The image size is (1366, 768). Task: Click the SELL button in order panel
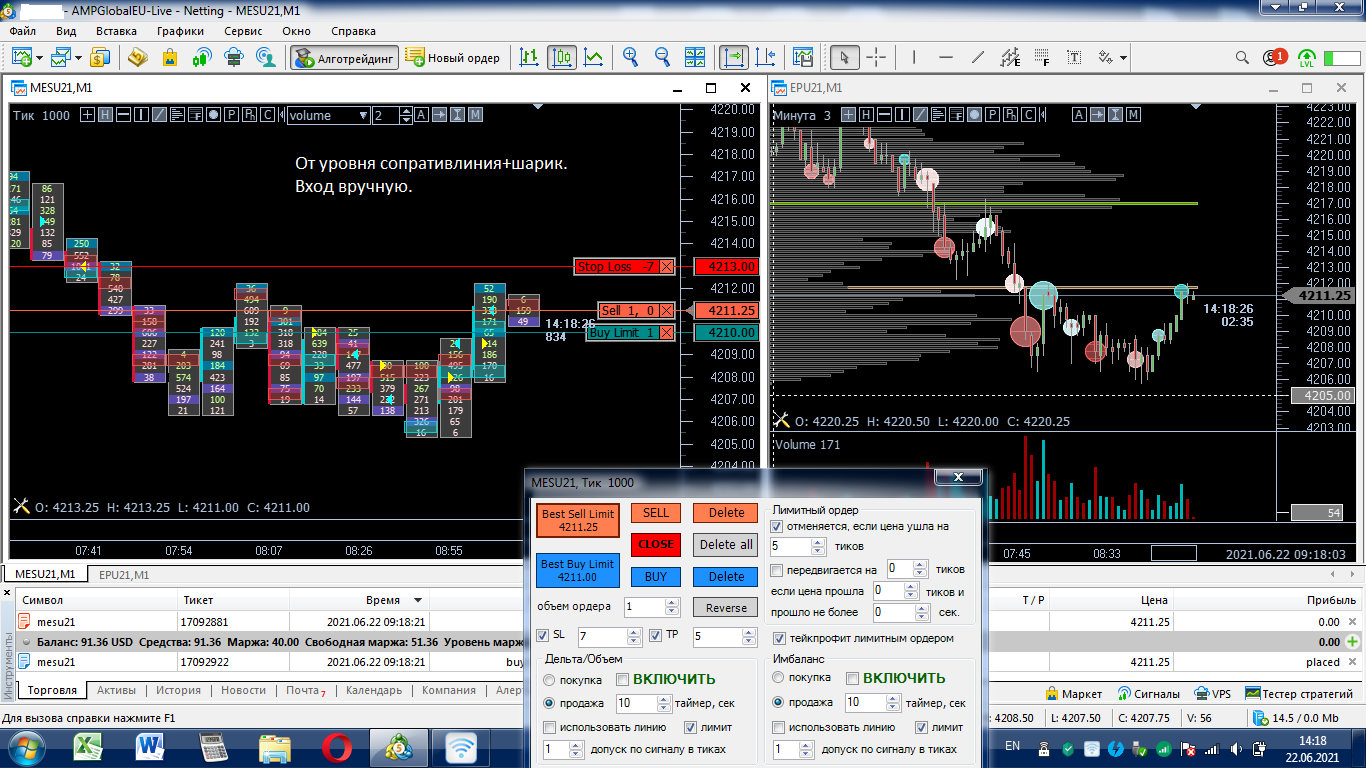coord(656,513)
